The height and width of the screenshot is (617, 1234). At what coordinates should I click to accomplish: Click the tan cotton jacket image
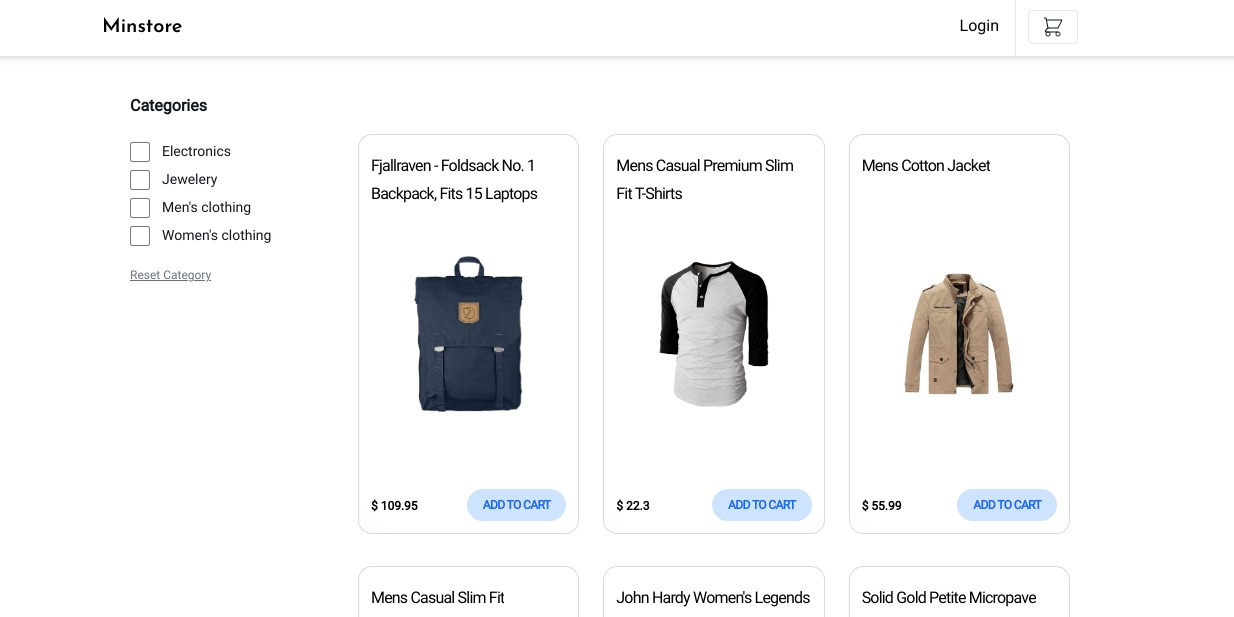point(958,334)
